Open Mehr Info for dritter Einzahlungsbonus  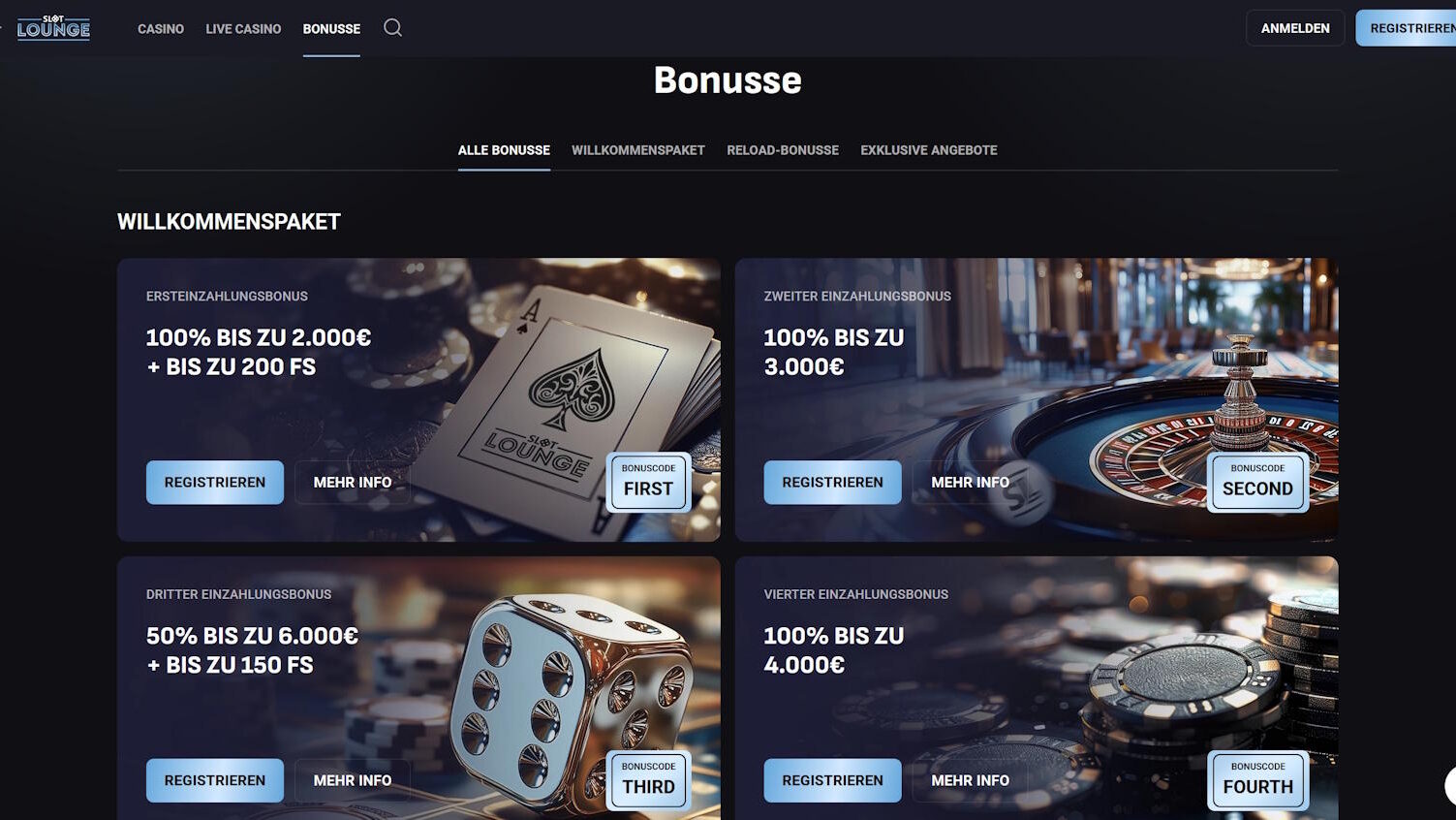(x=353, y=780)
